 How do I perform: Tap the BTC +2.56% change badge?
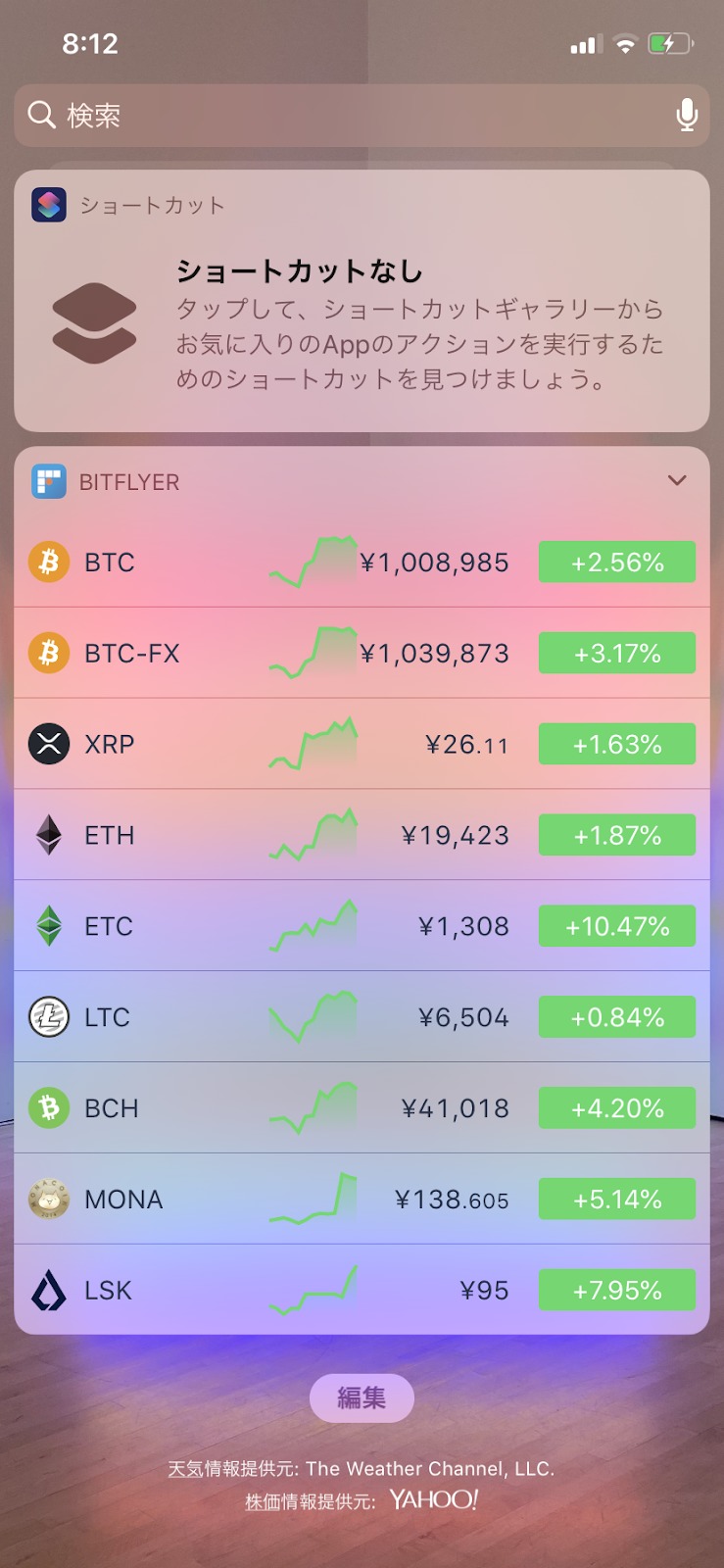click(x=617, y=563)
